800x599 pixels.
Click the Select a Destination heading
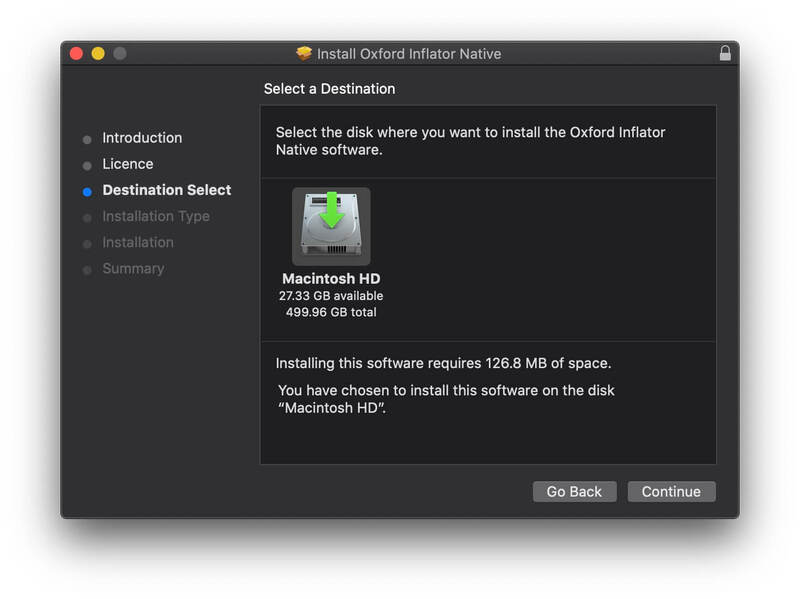tap(329, 89)
